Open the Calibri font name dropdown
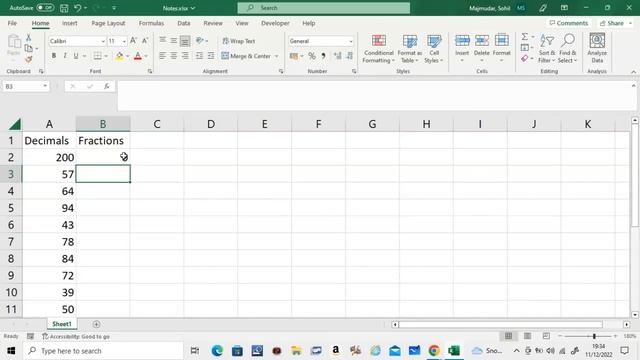 tap(103, 41)
